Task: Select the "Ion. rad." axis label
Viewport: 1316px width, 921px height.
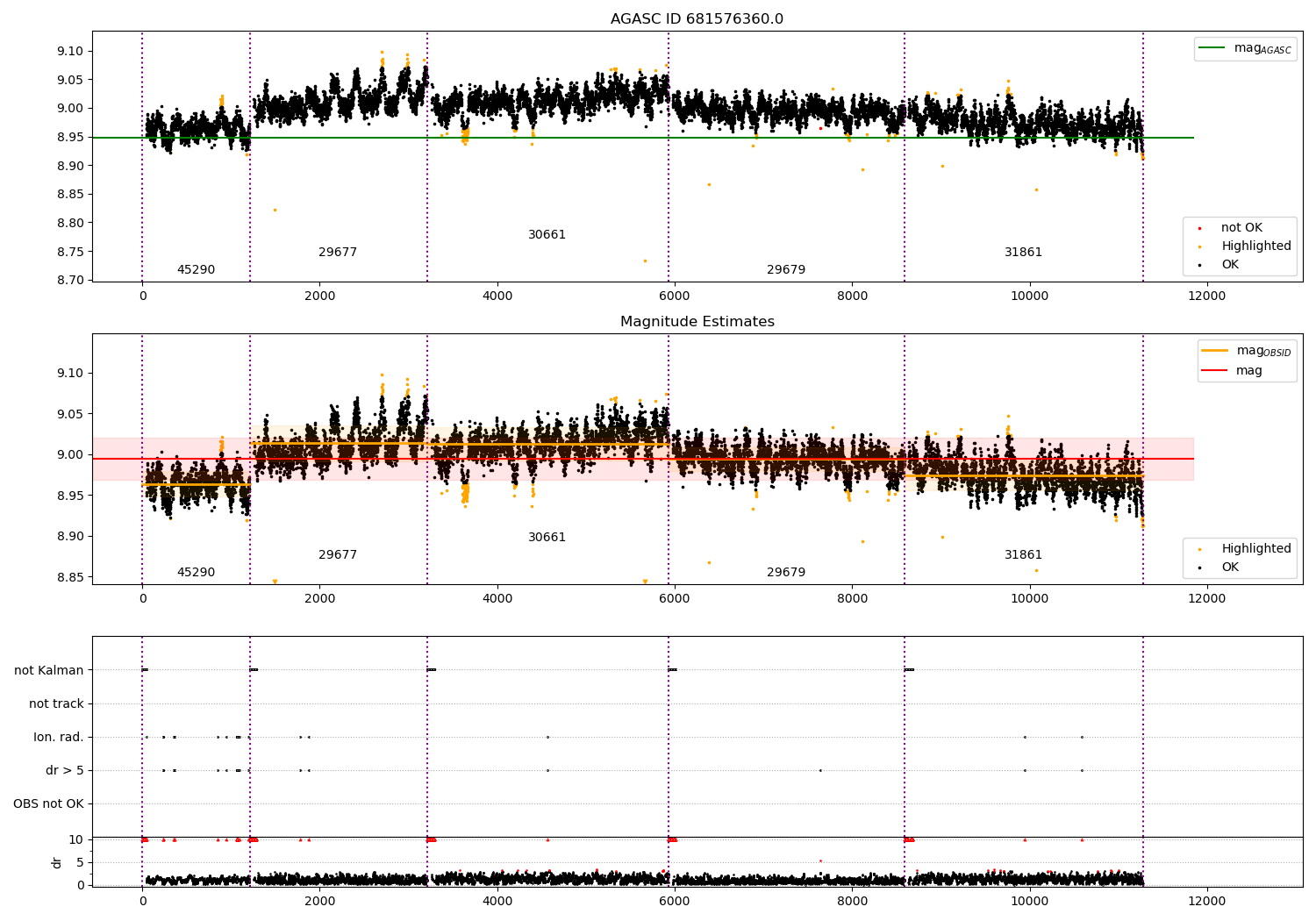Action: point(58,738)
